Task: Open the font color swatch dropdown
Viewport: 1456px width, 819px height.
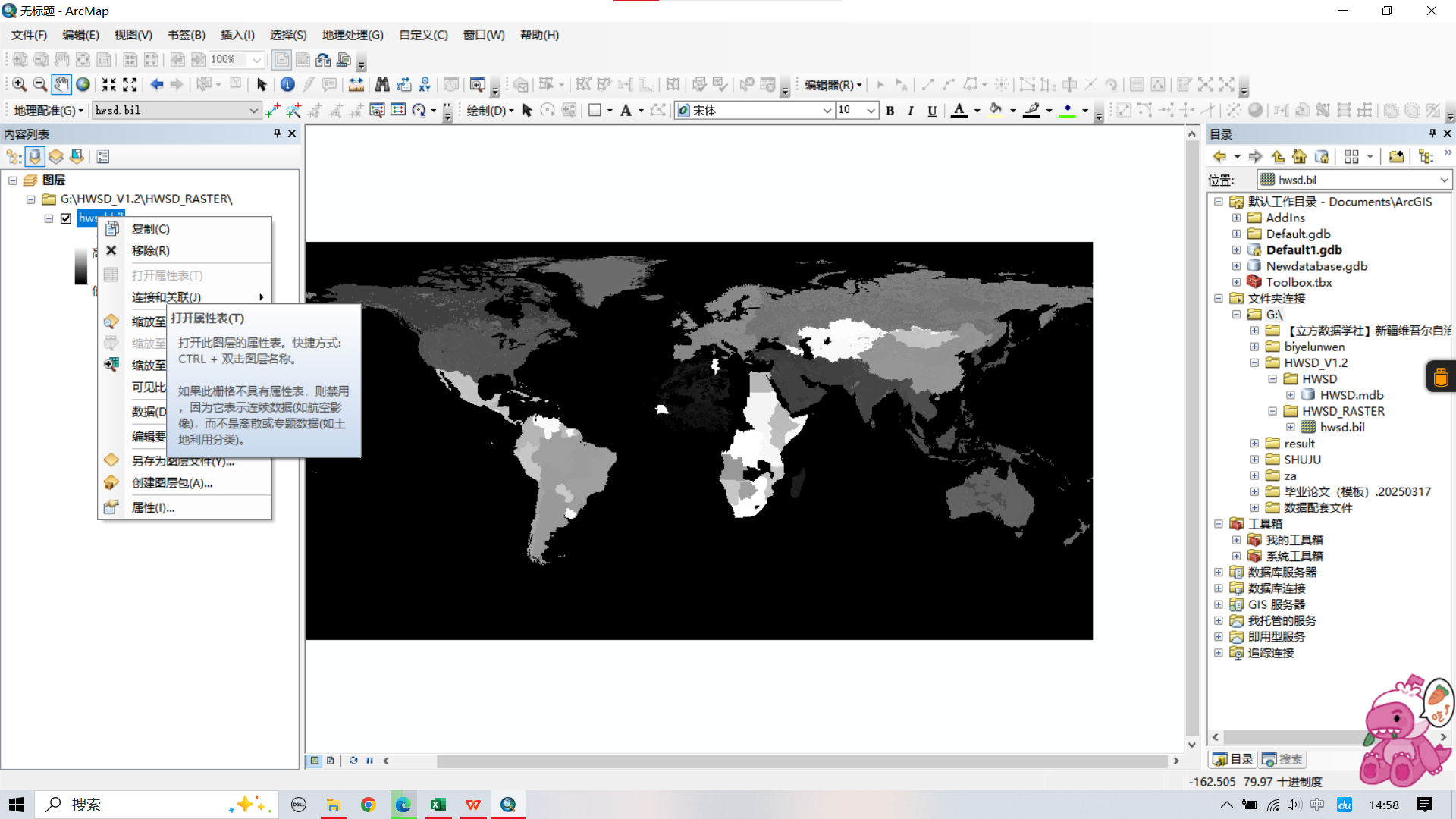Action: tap(977, 111)
